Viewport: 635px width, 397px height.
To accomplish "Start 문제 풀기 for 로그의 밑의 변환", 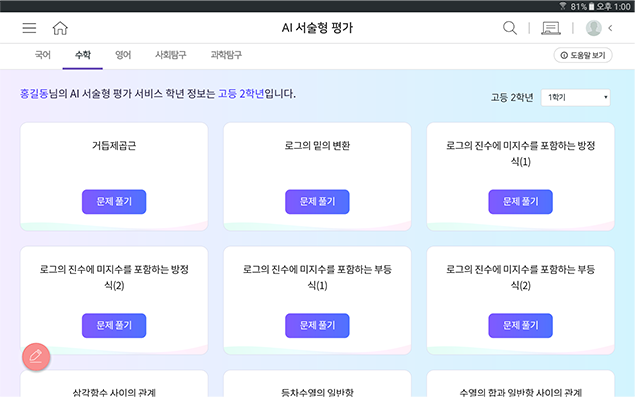I will (318, 202).
